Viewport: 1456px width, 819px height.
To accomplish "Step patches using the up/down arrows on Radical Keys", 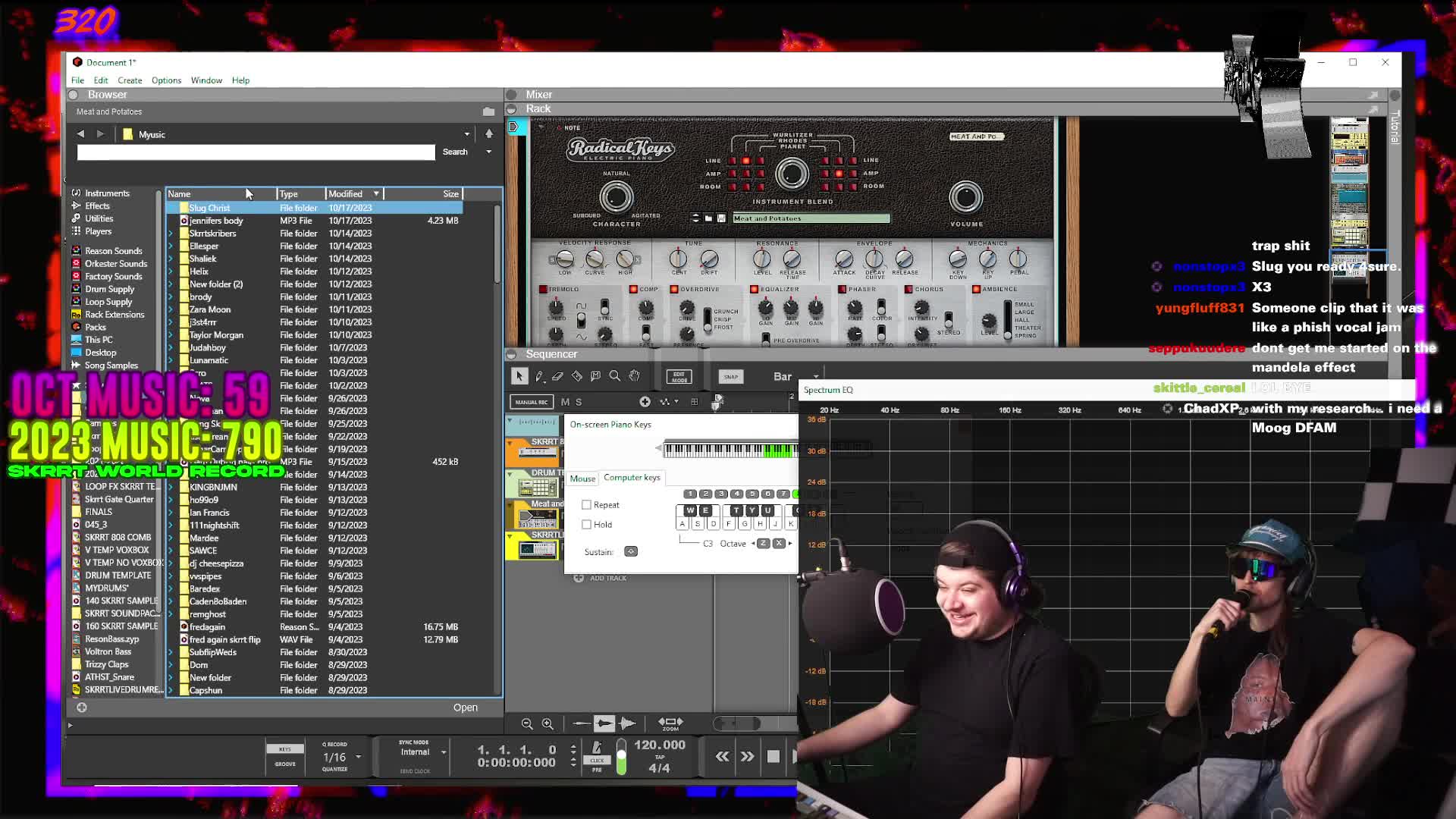I will click(695, 218).
